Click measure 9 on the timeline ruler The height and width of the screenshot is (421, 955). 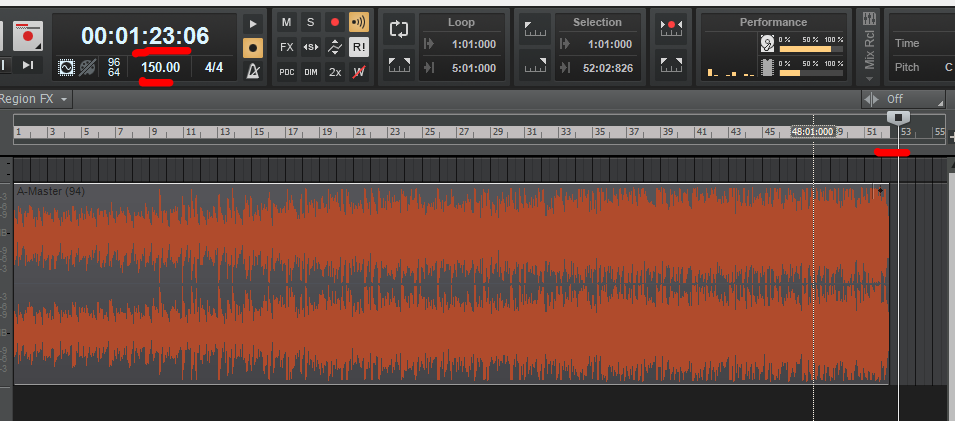(155, 132)
